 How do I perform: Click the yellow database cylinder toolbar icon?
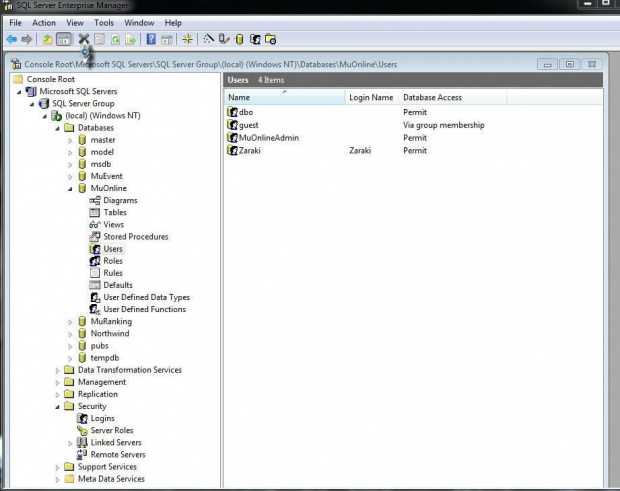(239, 40)
